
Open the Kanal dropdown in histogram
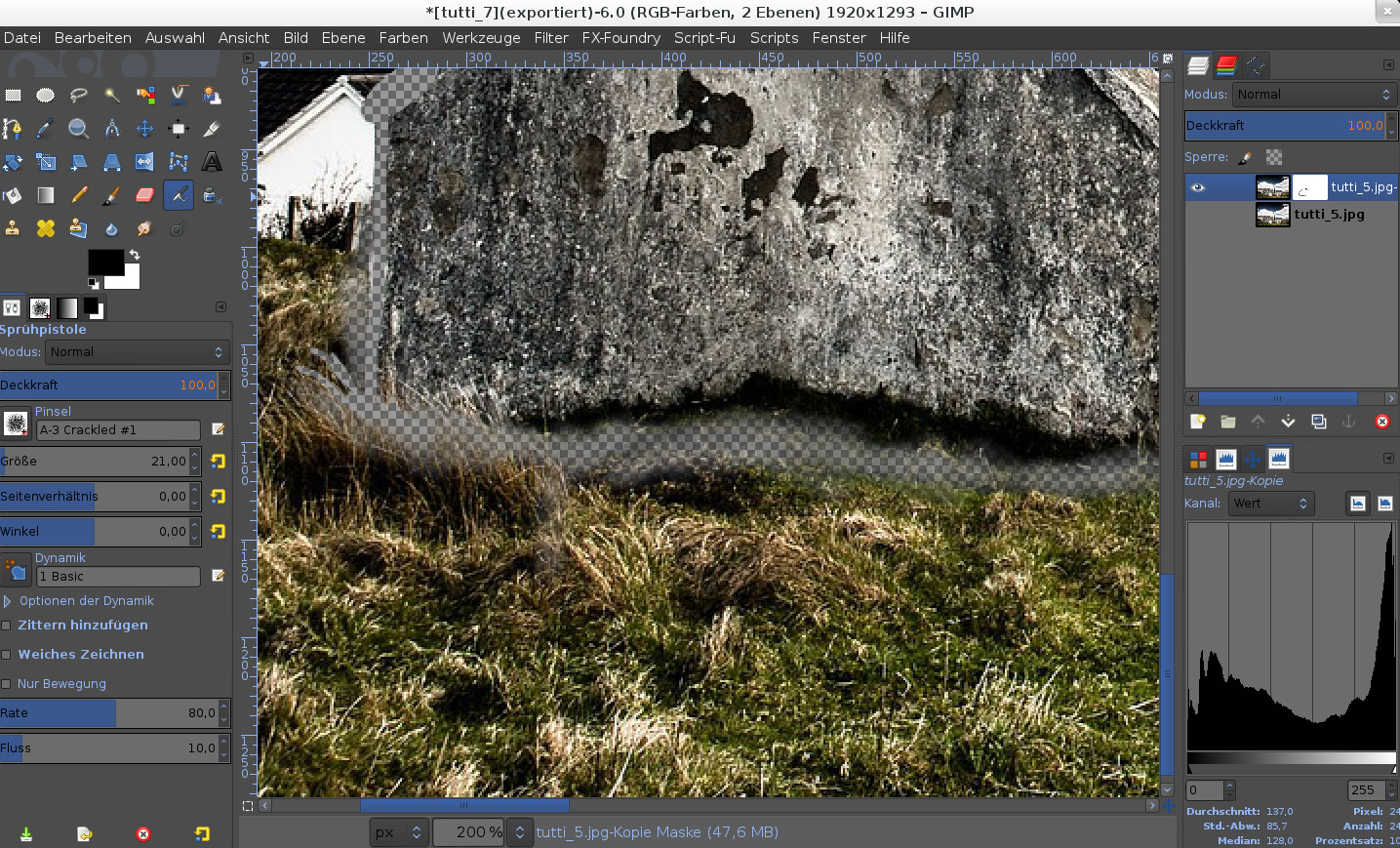pos(1270,504)
